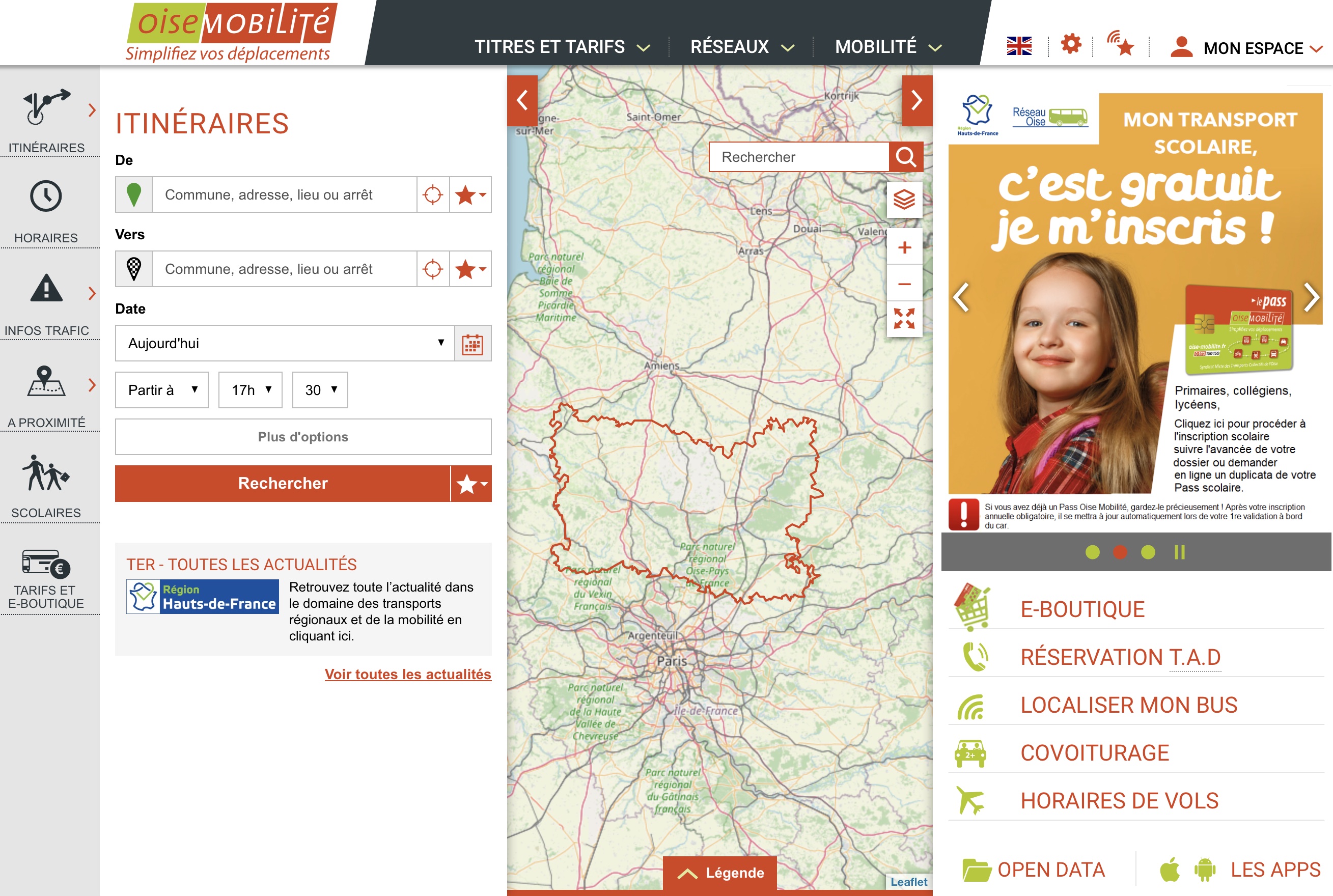Click Plus d'options button
Screen dimensions: 1333x896
pos(303,437)
